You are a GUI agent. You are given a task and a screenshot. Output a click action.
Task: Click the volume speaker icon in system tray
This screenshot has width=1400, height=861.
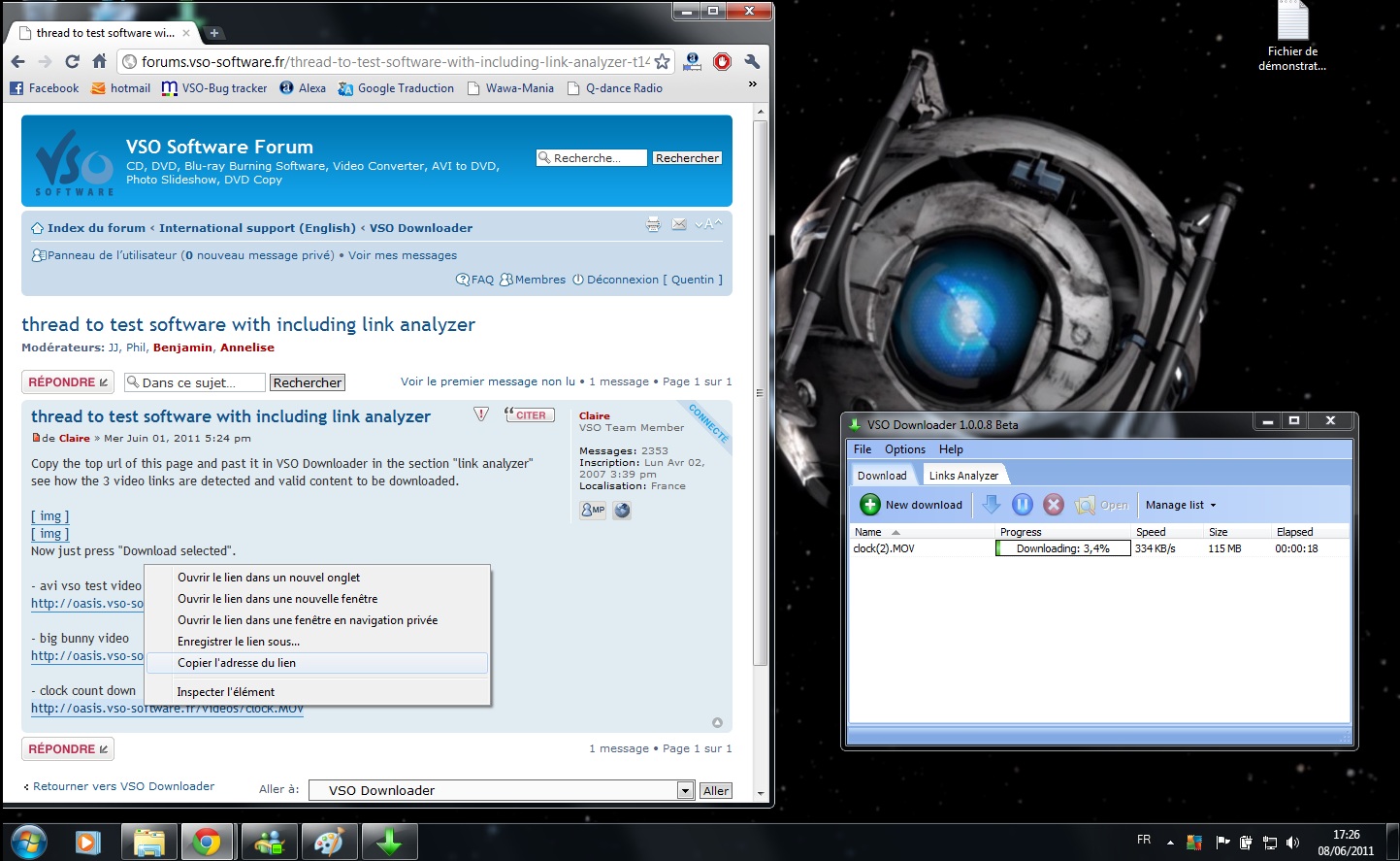1291,843
